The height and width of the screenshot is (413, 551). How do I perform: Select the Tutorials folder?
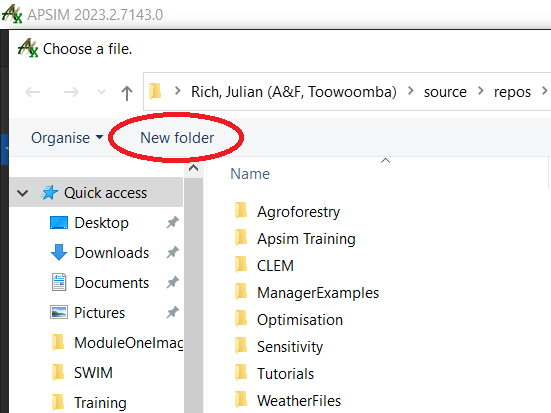285,374
